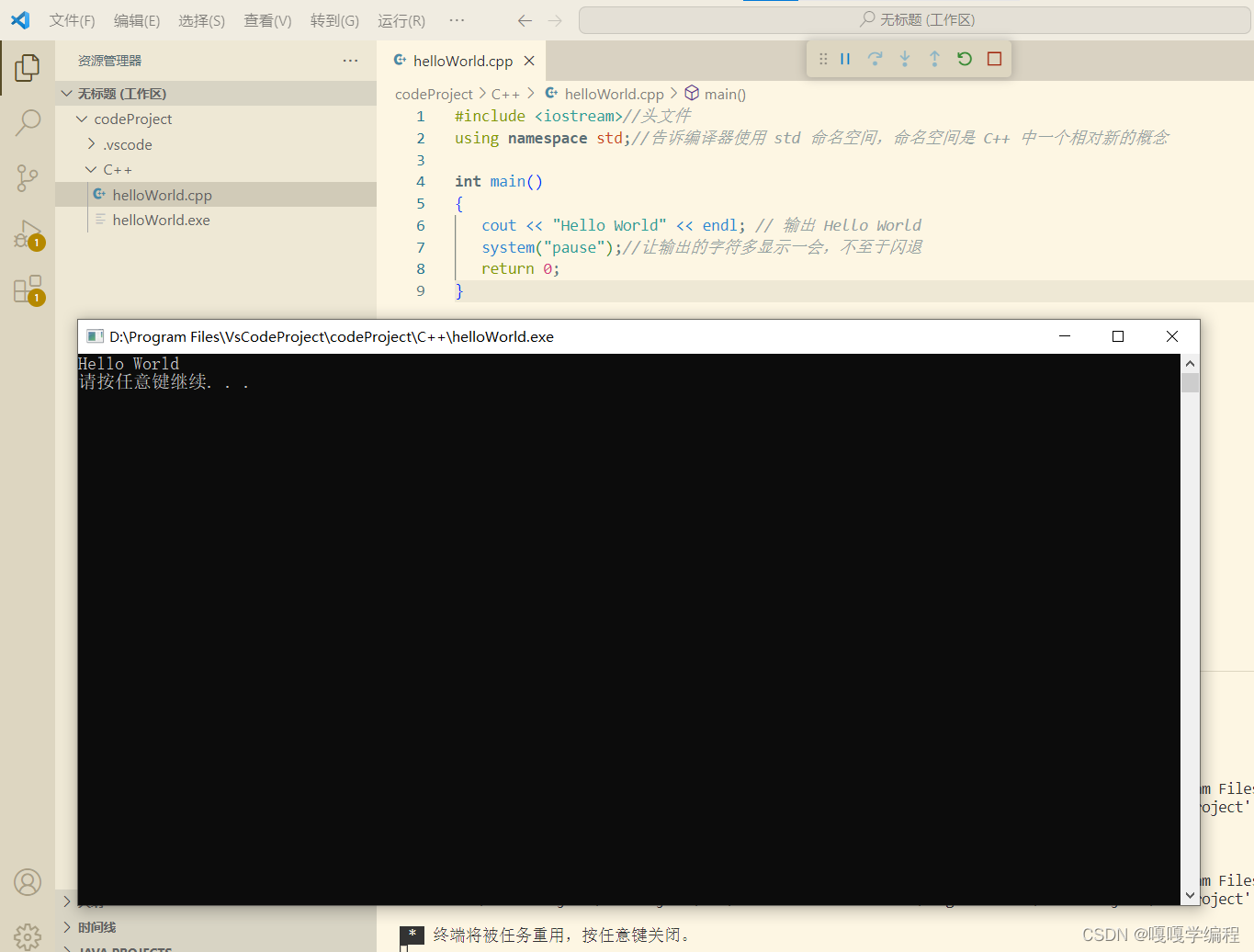Screen dimensions: 1254x952
Task: Click the title bar search box
Action: 915,20
